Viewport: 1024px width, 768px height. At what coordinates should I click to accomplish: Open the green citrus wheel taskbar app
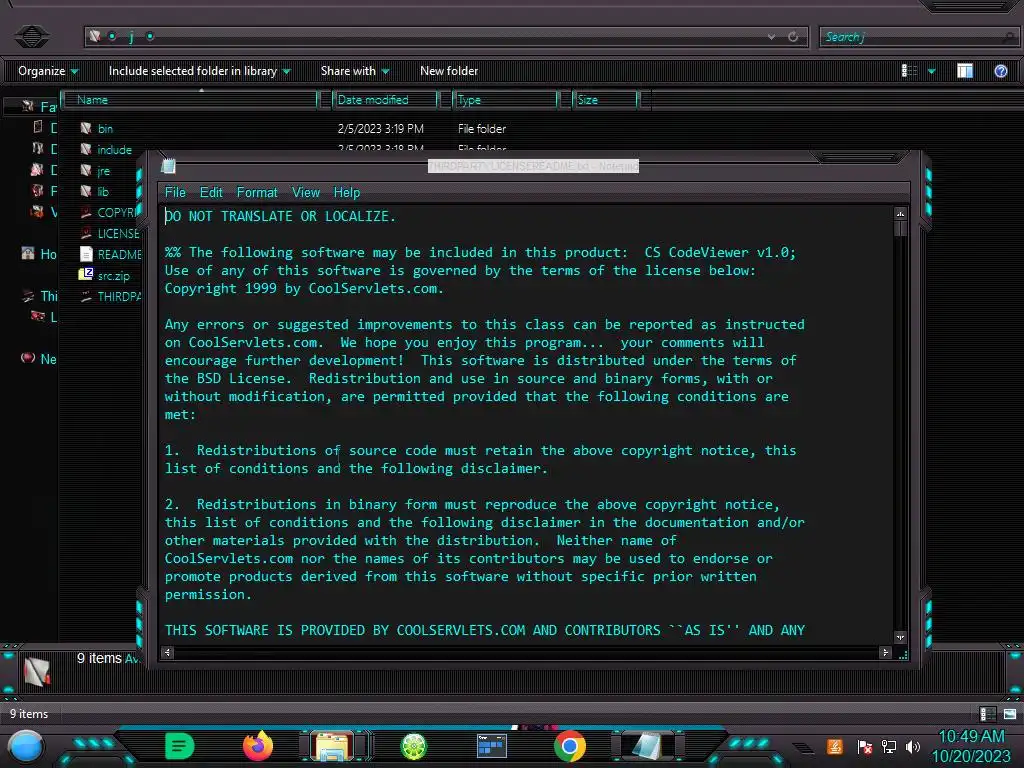pyautogui.click(x=413, y=746)
